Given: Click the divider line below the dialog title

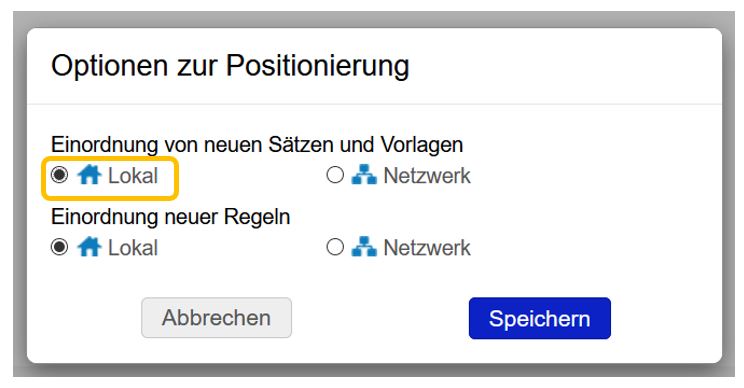Looking at the screenshot, I should [x=374, y=104].
